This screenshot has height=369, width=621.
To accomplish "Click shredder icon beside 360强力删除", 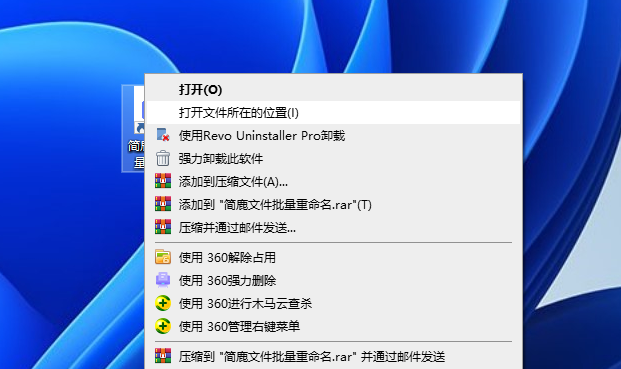I will point(163,280).
